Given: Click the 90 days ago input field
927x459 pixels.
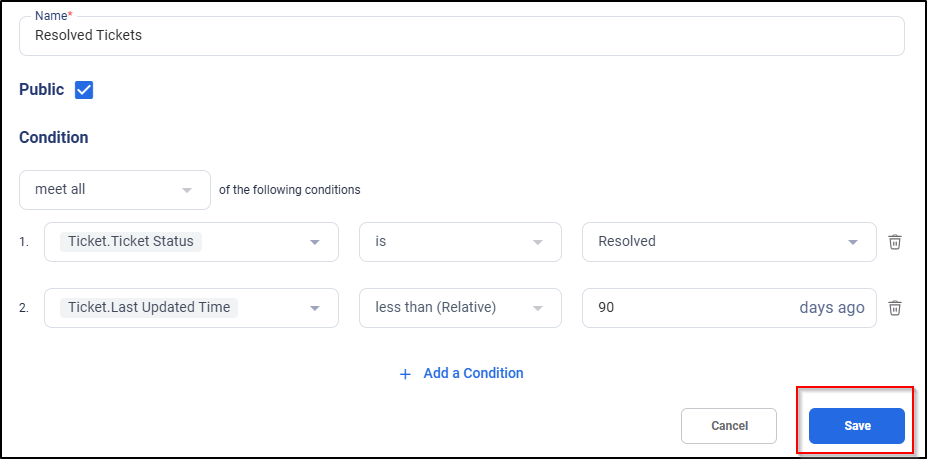Looking at the screenshot, I should pos(729,308).
